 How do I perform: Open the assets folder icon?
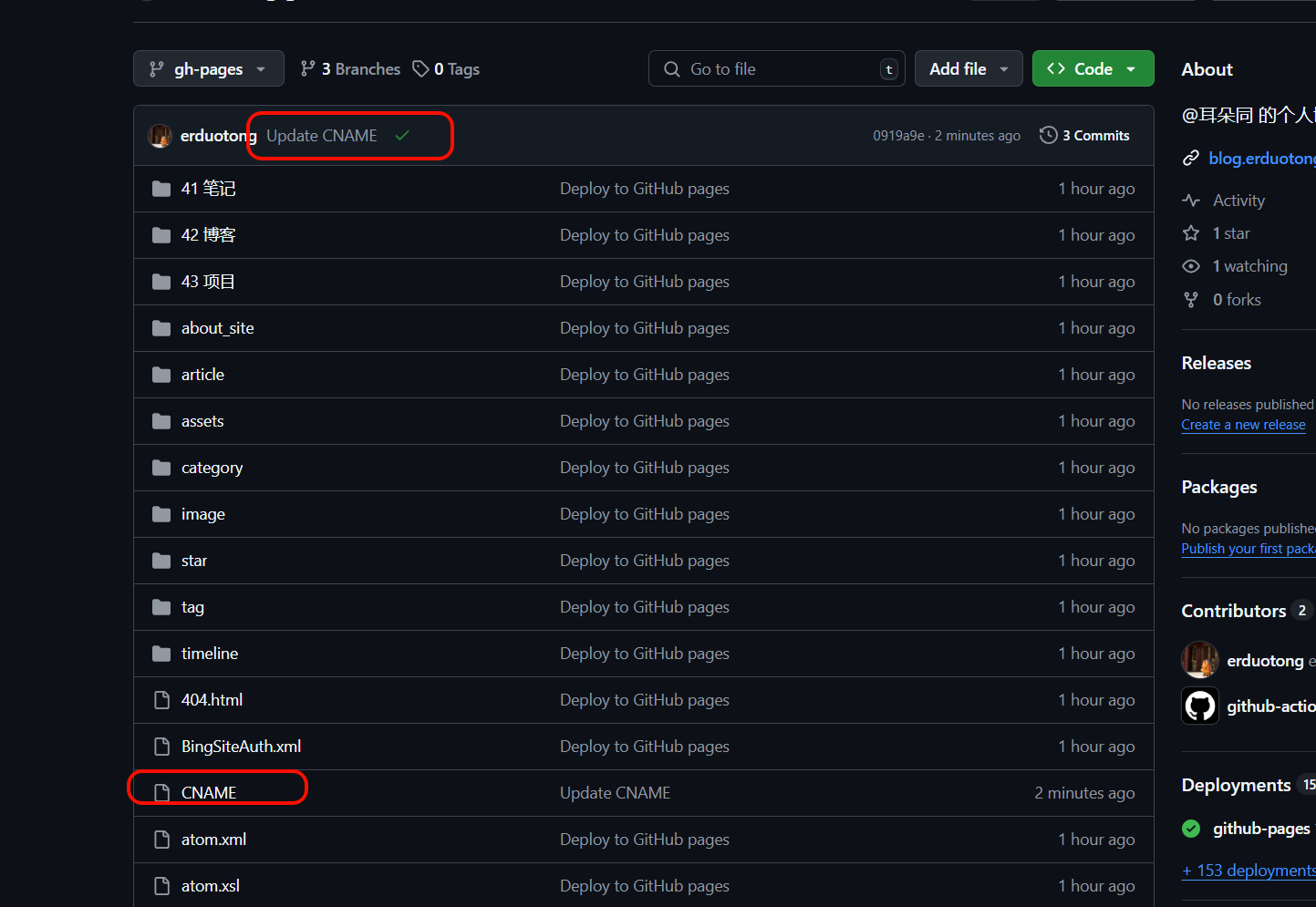[x=162, y=420]
